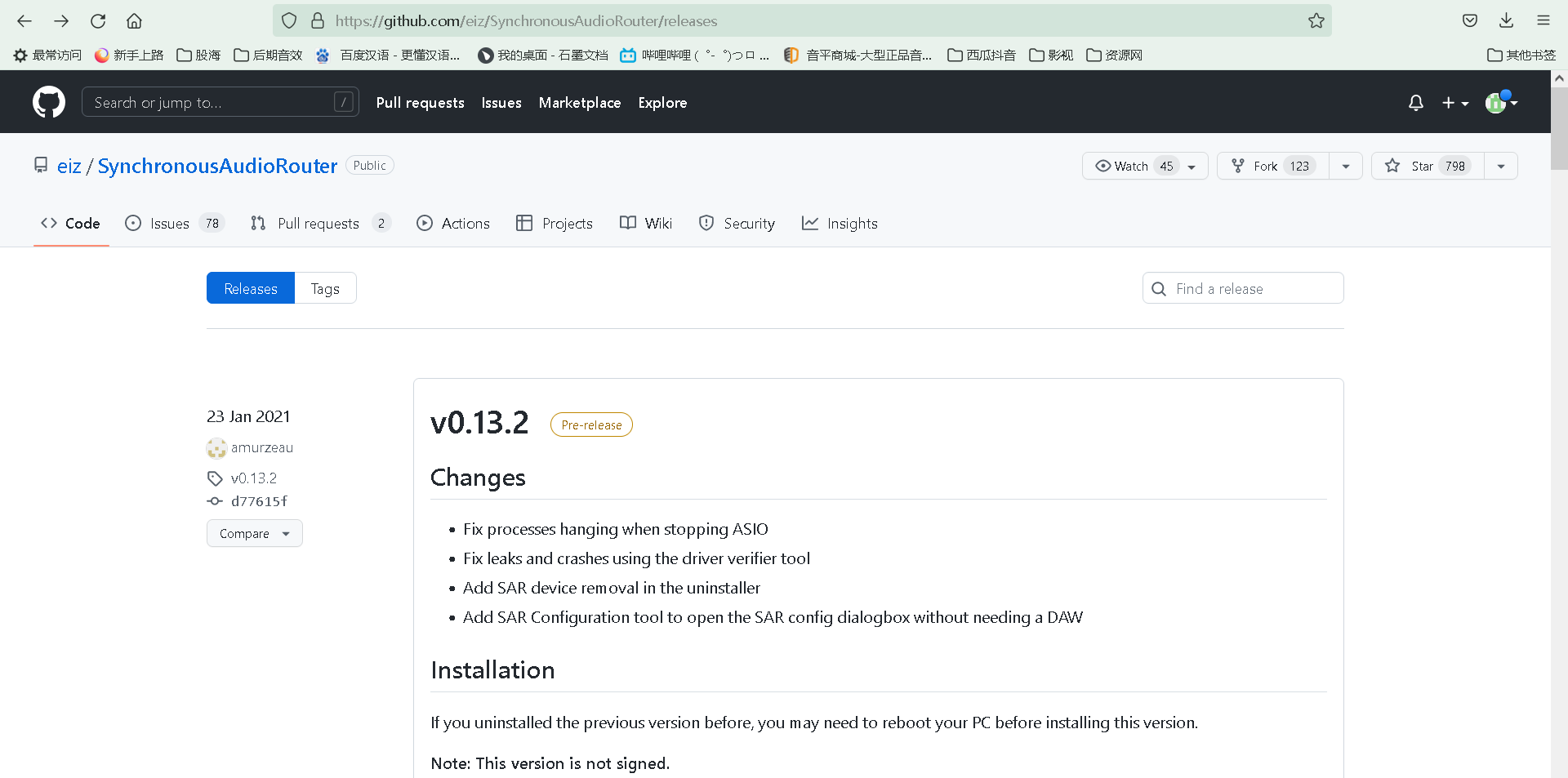Click the tracking protection shield icon

[289, 20]
